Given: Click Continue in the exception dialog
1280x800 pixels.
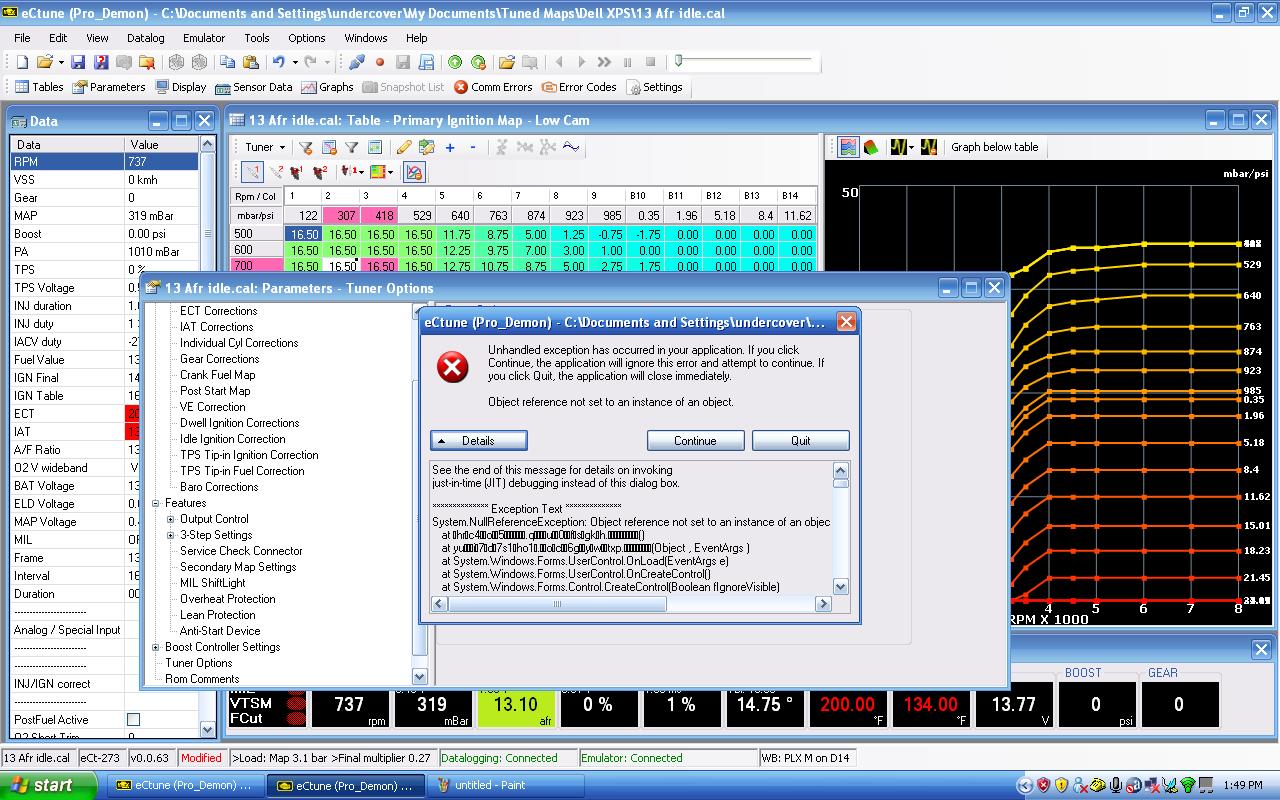Looking at the screenshot, I should [x=695, y=441].
